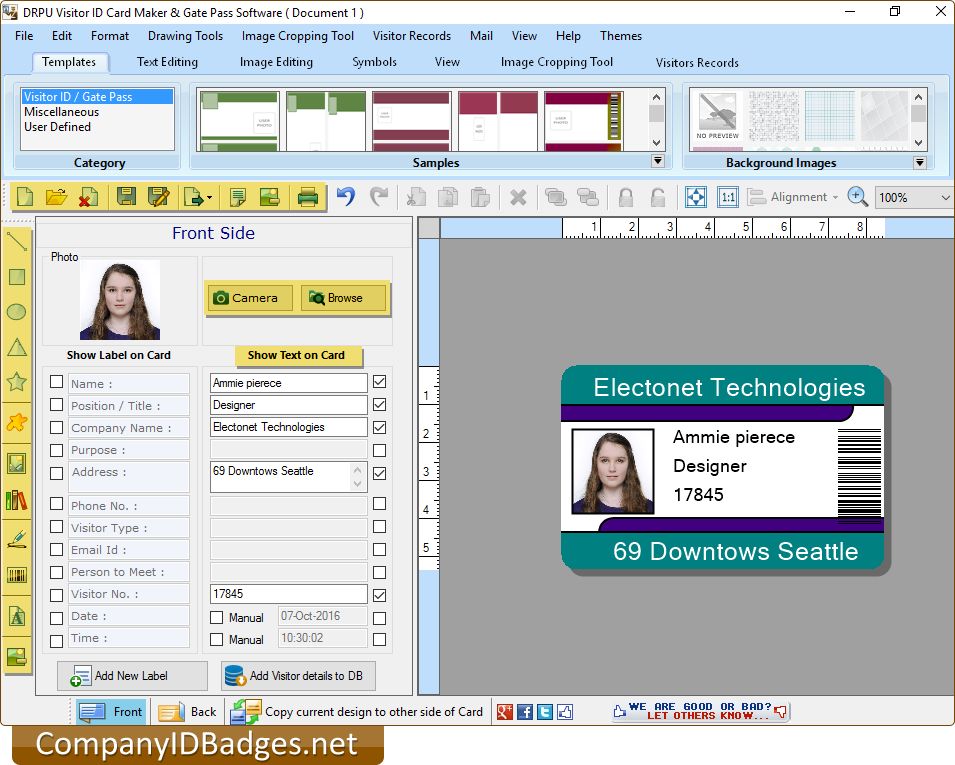Open the File menu

[24, 36]
